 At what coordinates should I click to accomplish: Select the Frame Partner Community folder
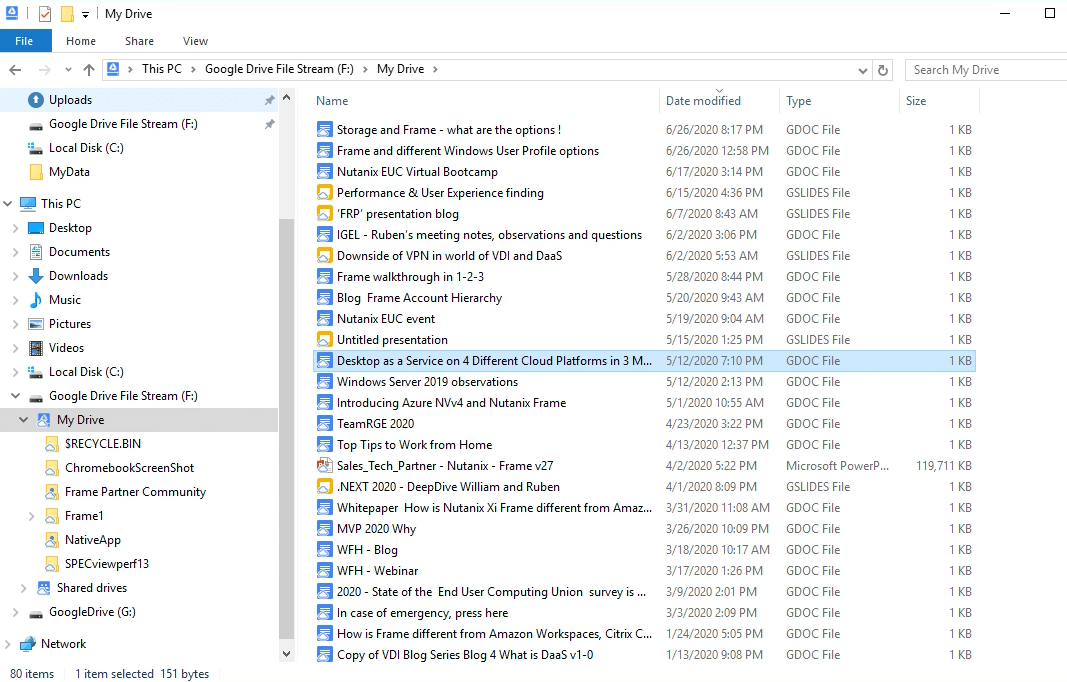coord(135,492)
